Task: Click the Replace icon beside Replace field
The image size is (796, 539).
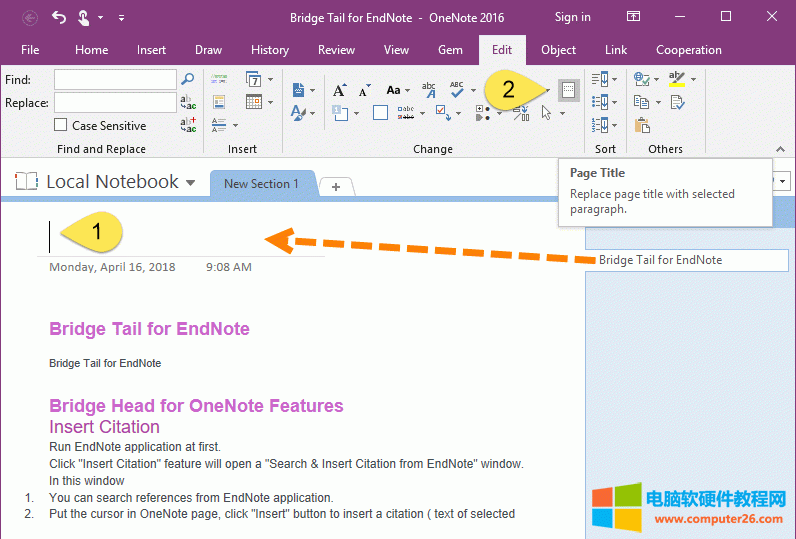Action: pos(188,102)
